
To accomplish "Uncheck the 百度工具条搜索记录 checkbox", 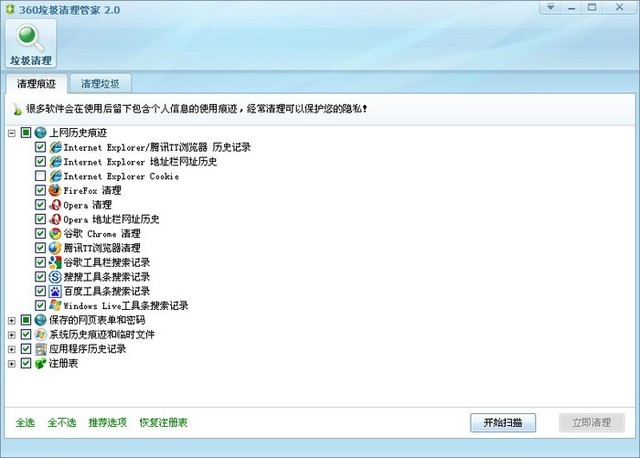I will pyautogui.click(x=40, y=291).
